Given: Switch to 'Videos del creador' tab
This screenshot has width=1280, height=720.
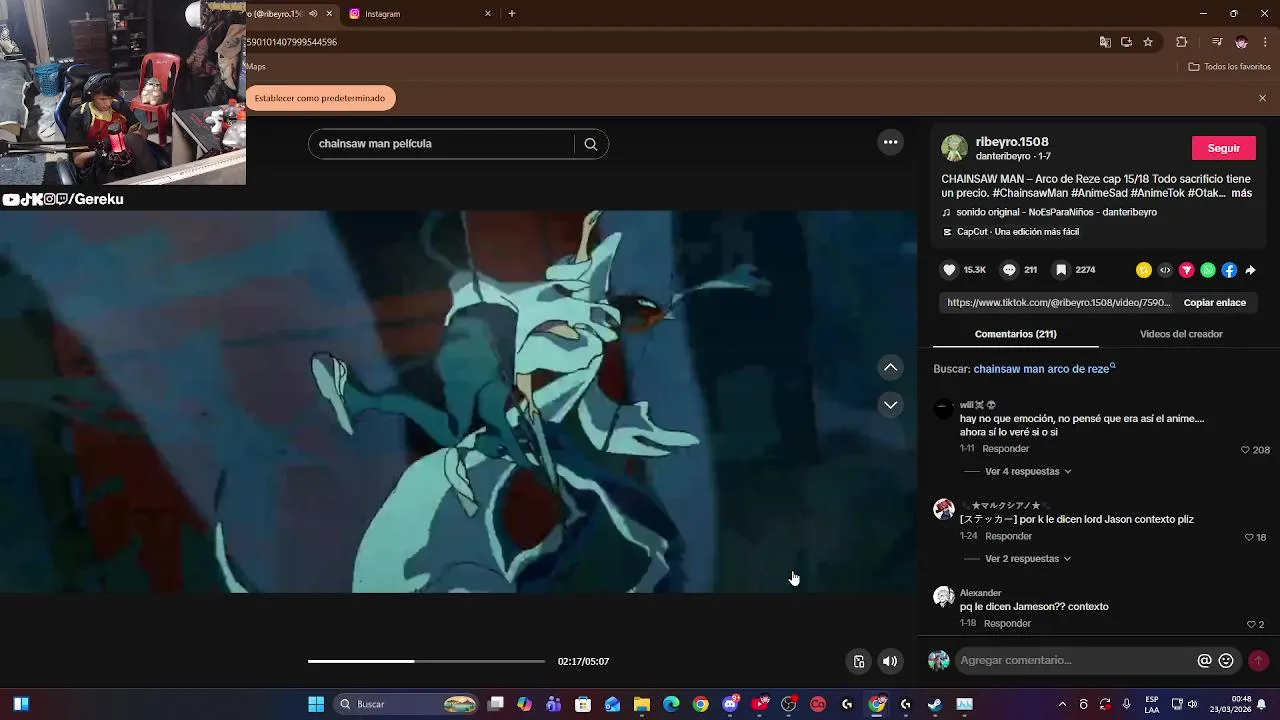Looking at the screenshot, I should tap(1181, 334).
